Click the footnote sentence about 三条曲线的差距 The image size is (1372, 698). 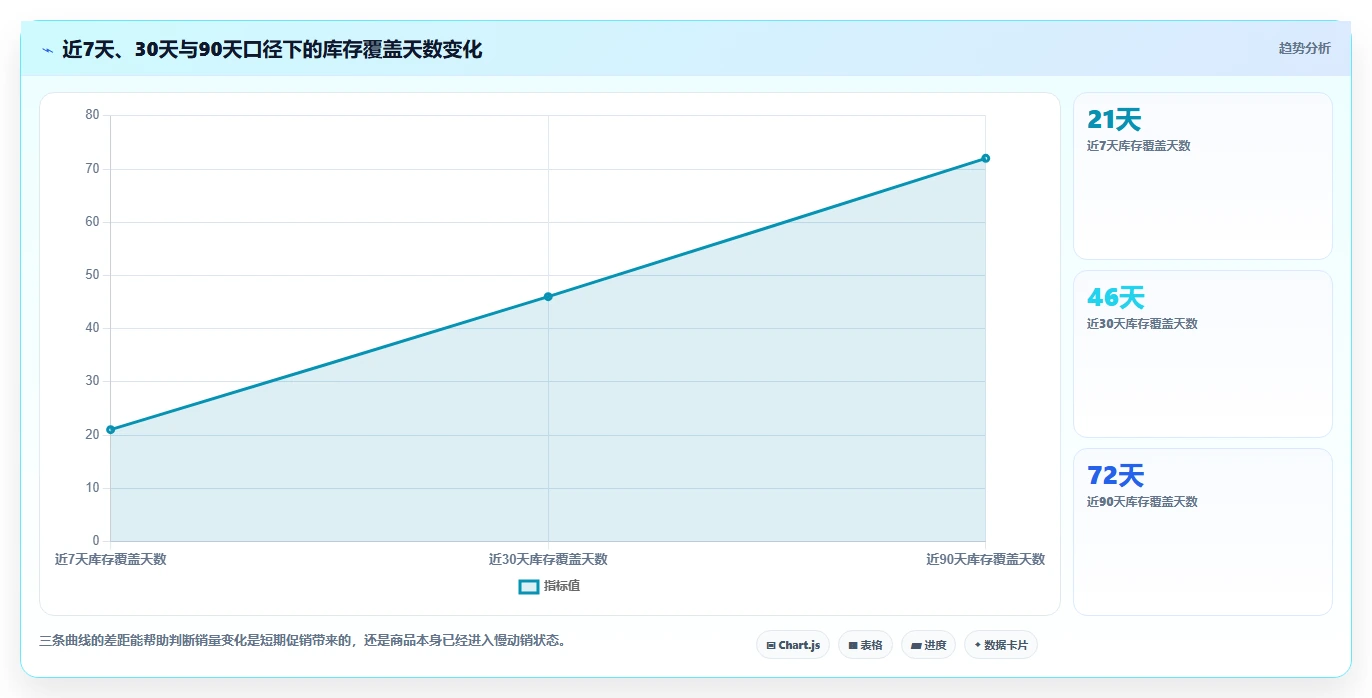304,641
